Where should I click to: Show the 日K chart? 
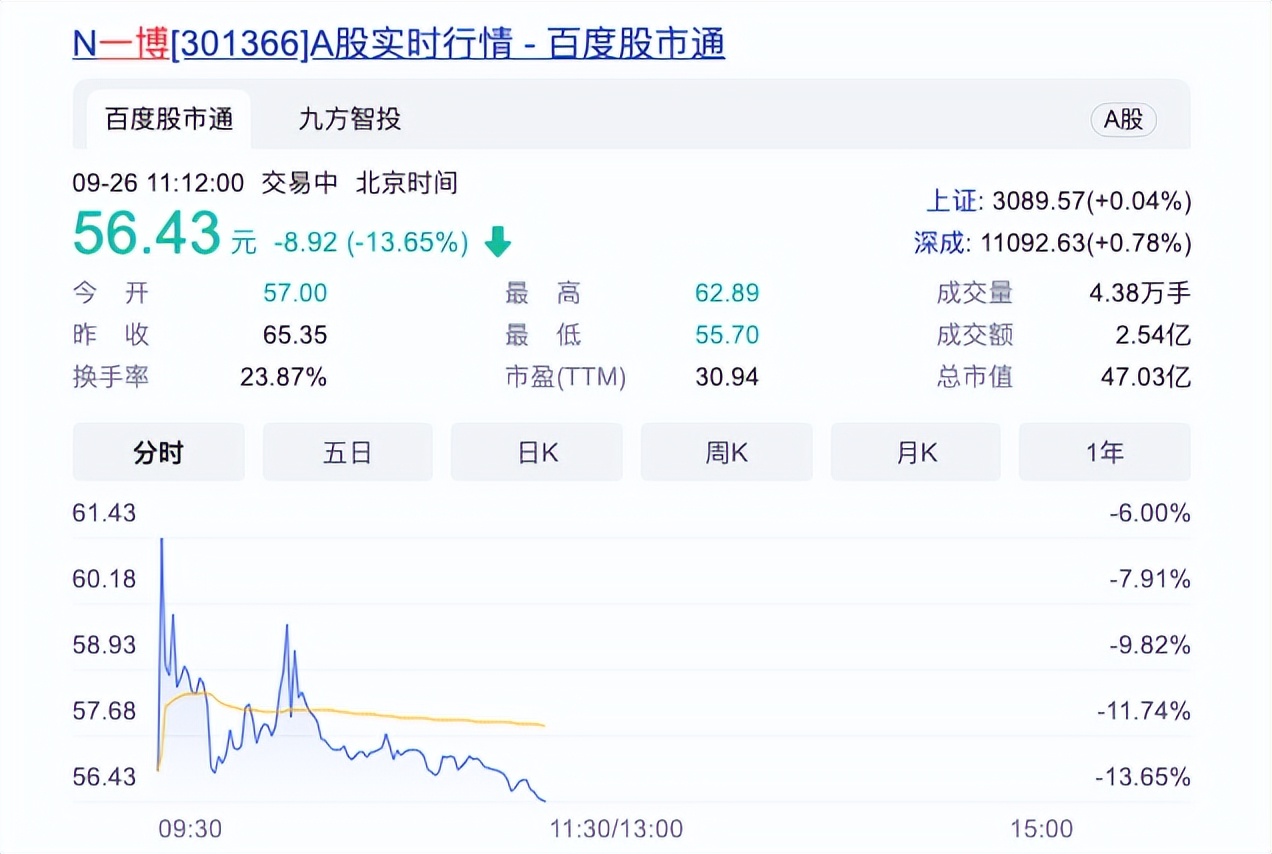[537, 453]
